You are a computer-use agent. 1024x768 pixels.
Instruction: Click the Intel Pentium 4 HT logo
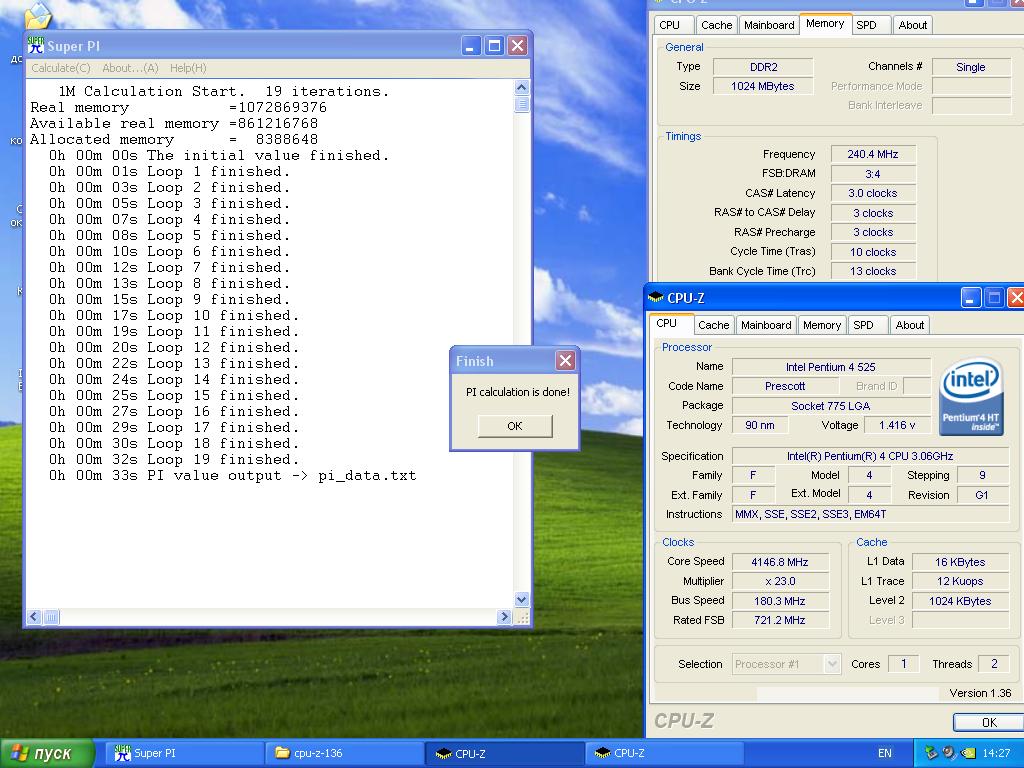970,396
